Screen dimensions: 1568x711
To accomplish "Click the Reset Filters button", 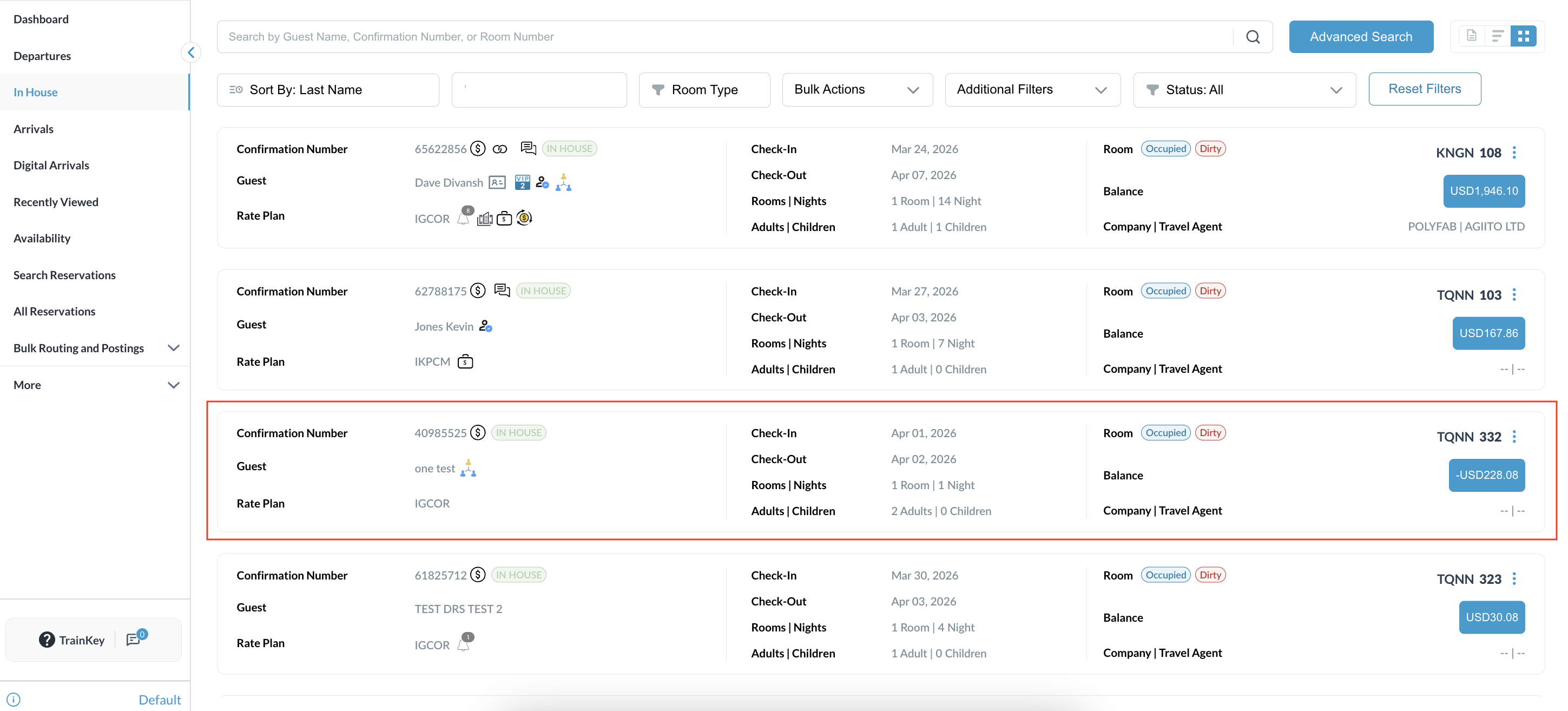I will pyautogui.click(x=1424, y=89).
